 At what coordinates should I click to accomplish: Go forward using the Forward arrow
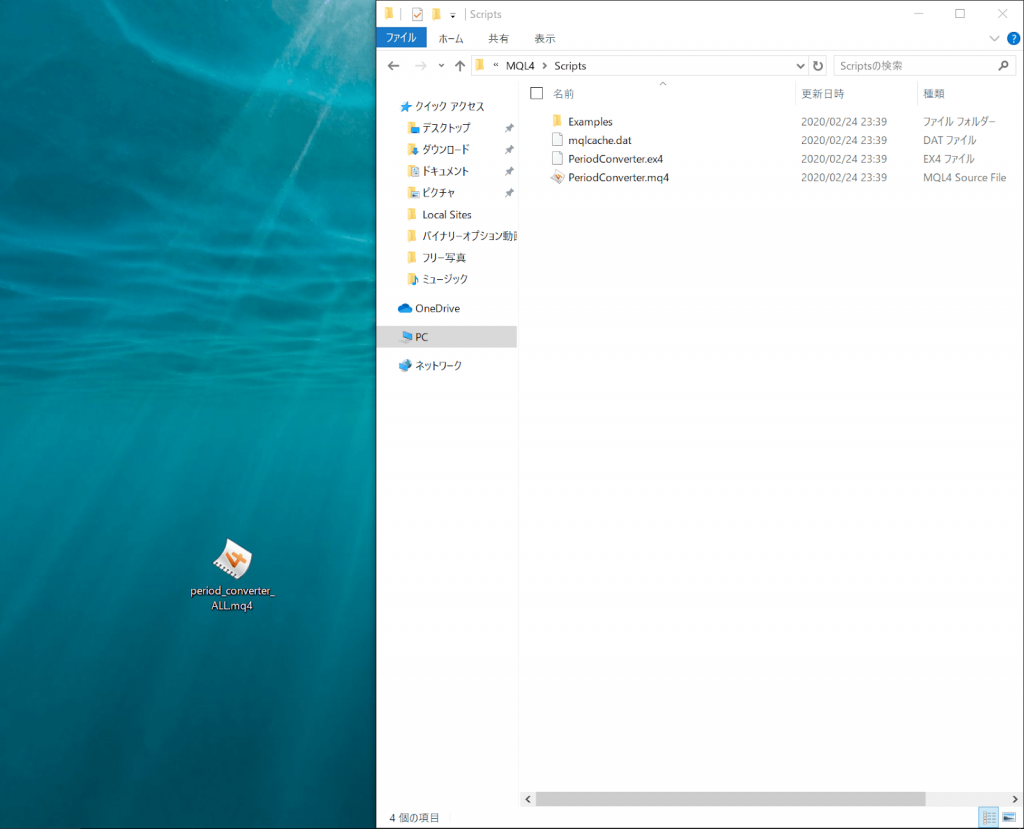(421, 65)
